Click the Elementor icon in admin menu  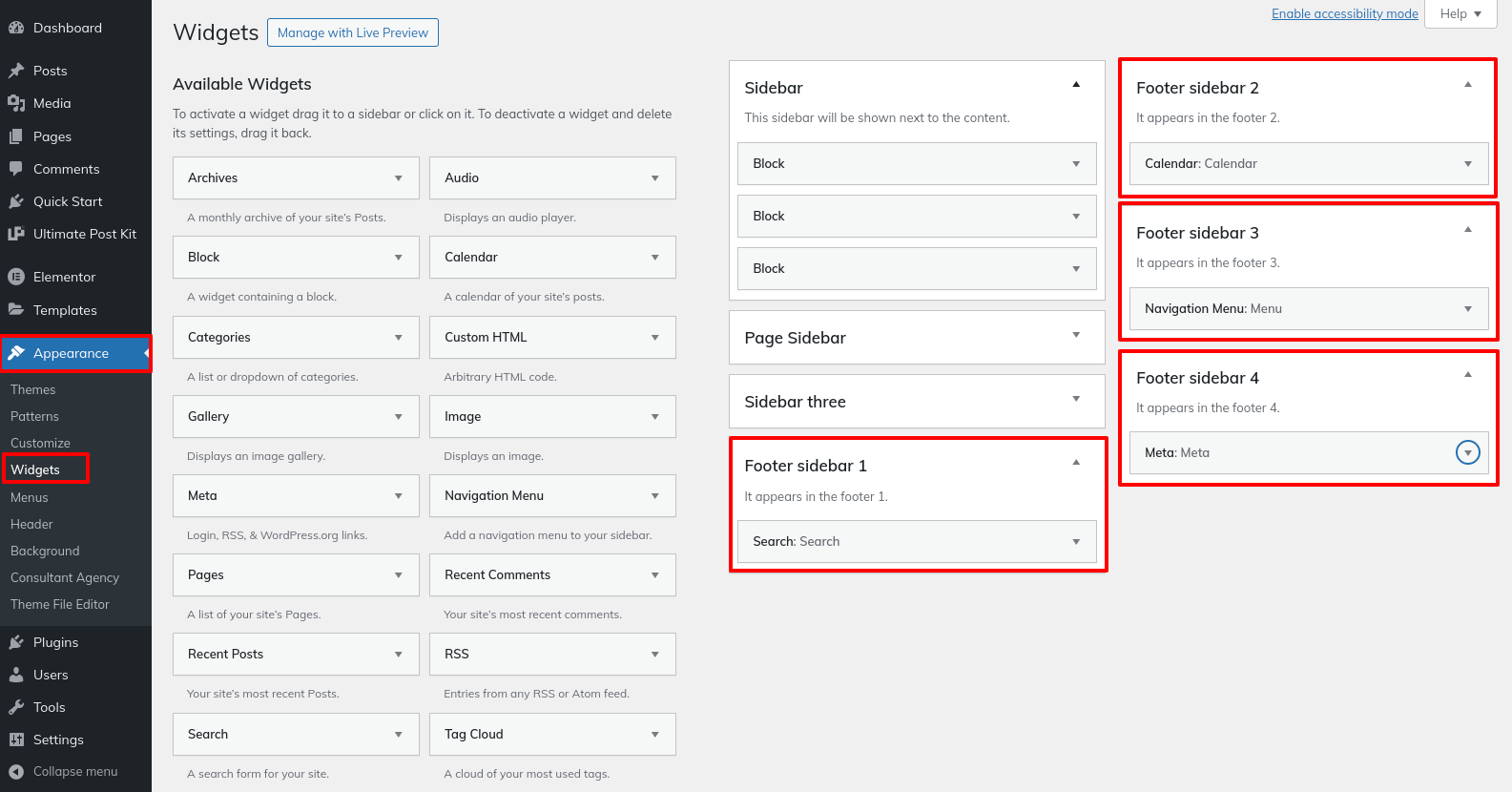(x=15, y=277)
